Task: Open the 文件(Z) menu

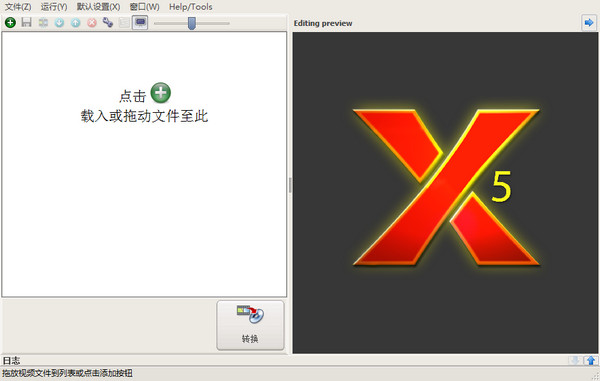Action: [x=18, y=7]
